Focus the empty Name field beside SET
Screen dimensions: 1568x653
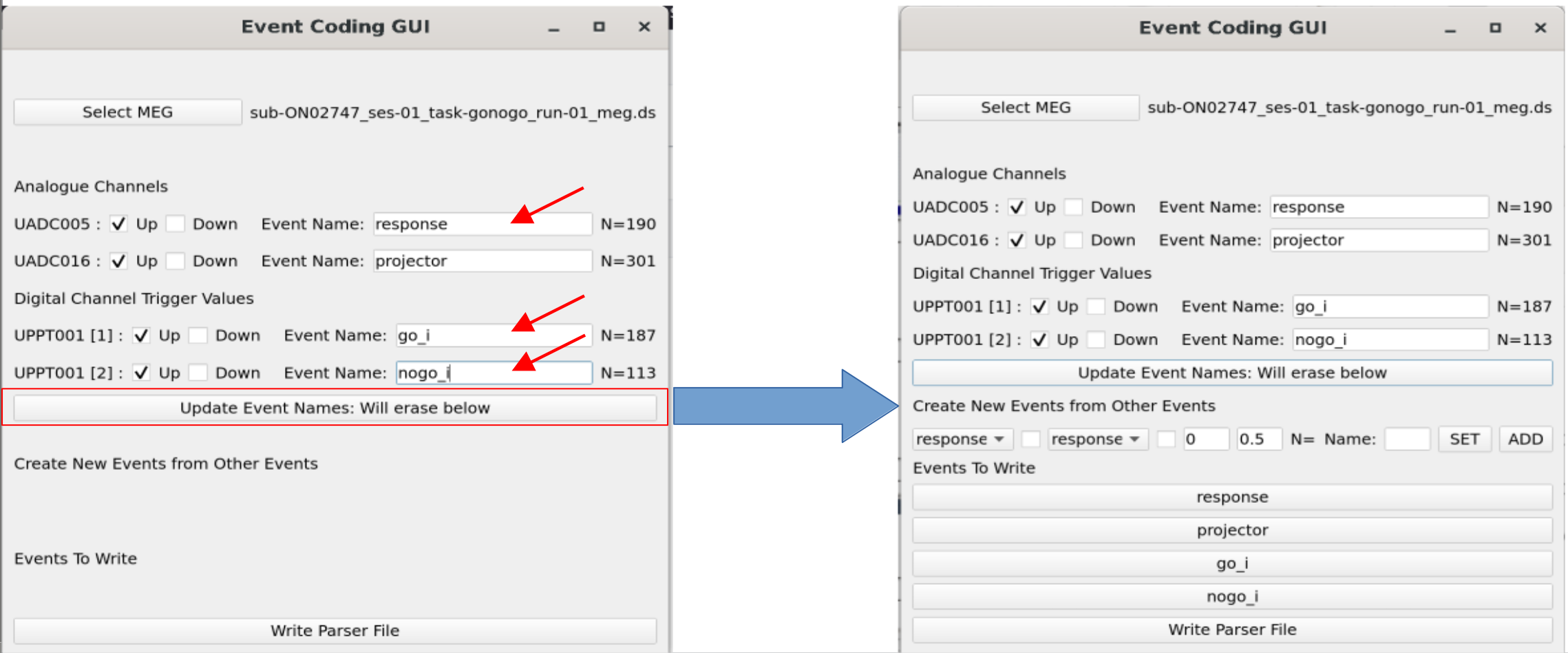pos(1407,439)
